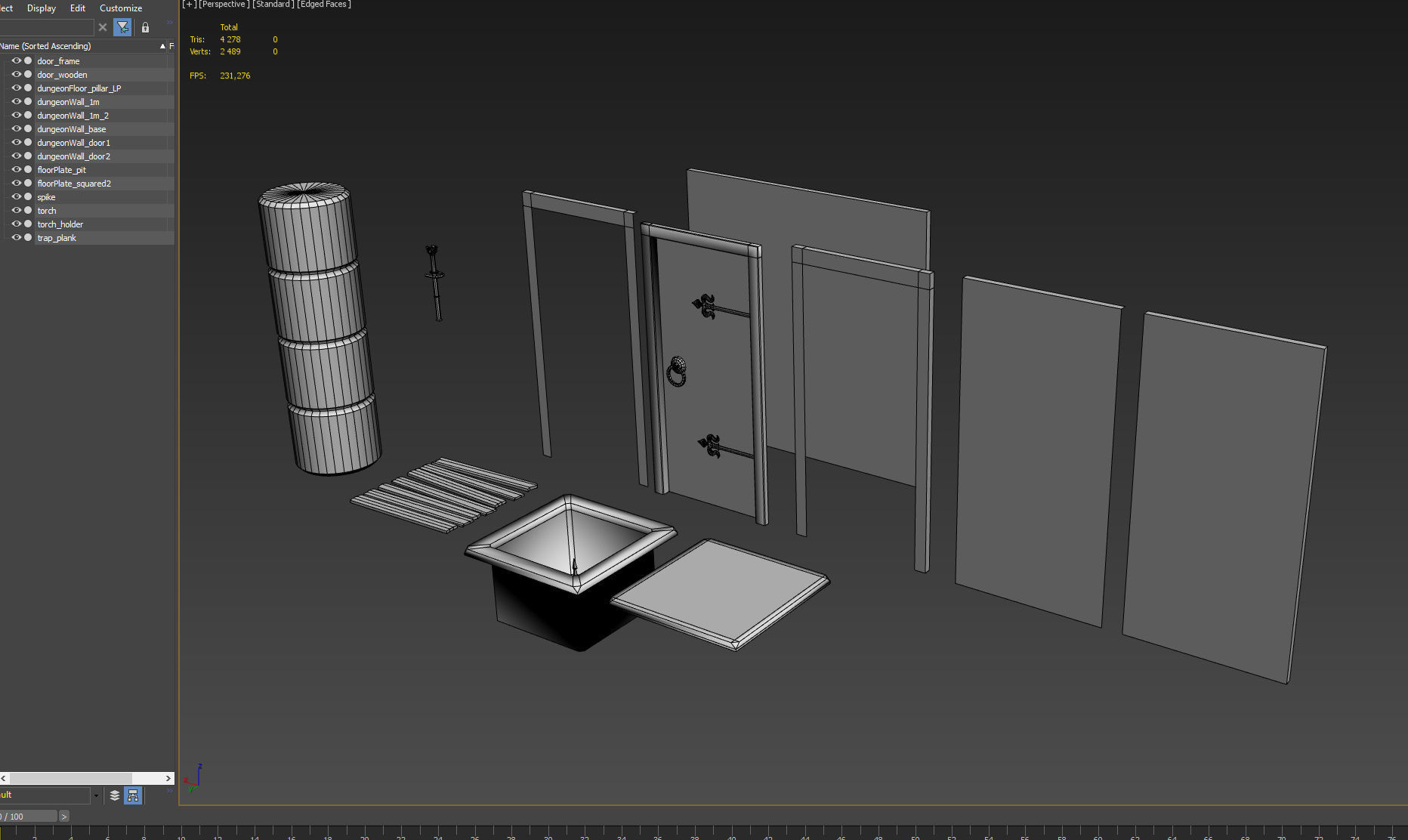The width and height of the screenshot is (1408, 840).
Task: Open the [Perspective] viewport view menu
Action: pyautogui.click(x=224, y=5)
